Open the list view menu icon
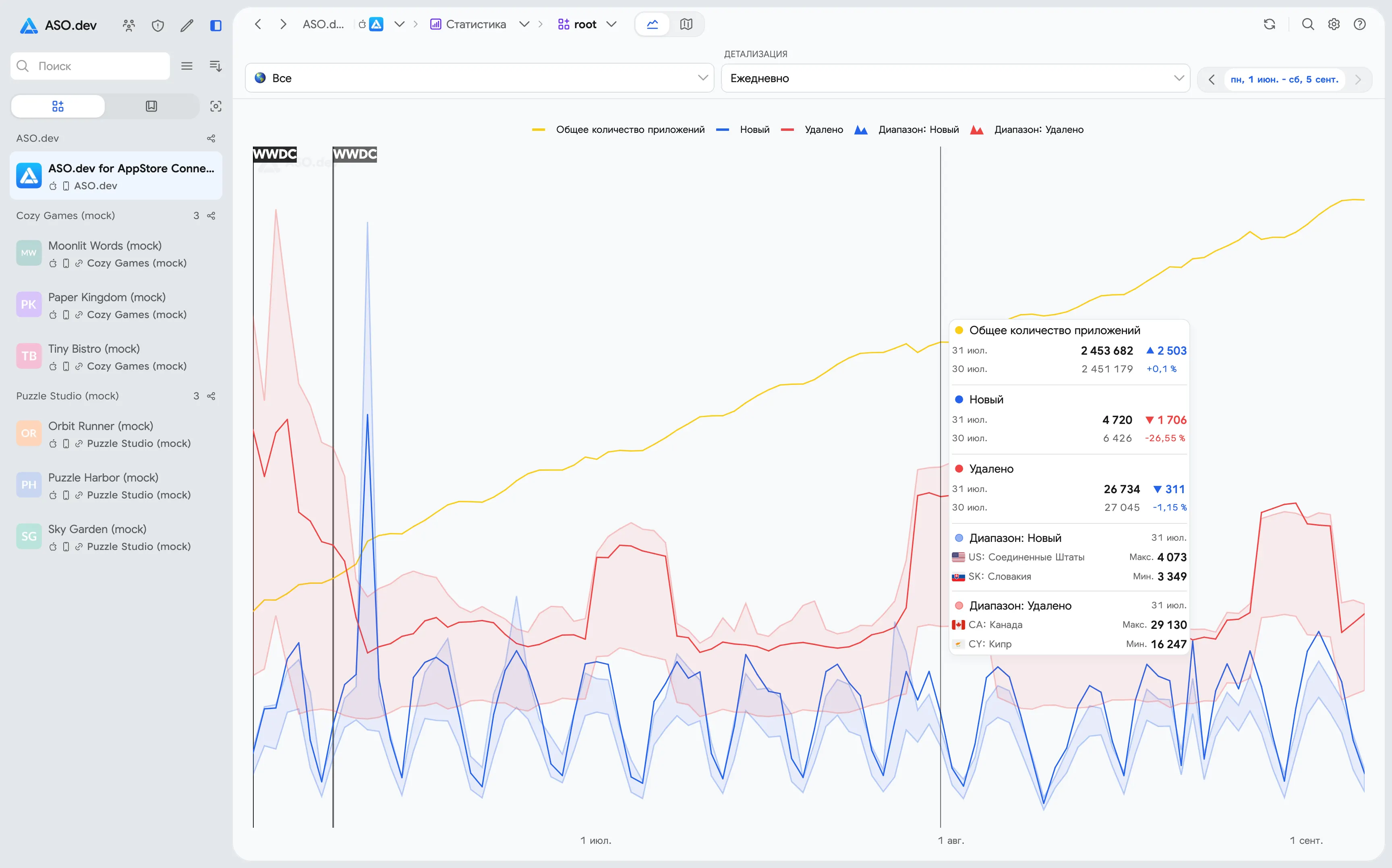The image size is (1392, 868). tap(186, 66)
